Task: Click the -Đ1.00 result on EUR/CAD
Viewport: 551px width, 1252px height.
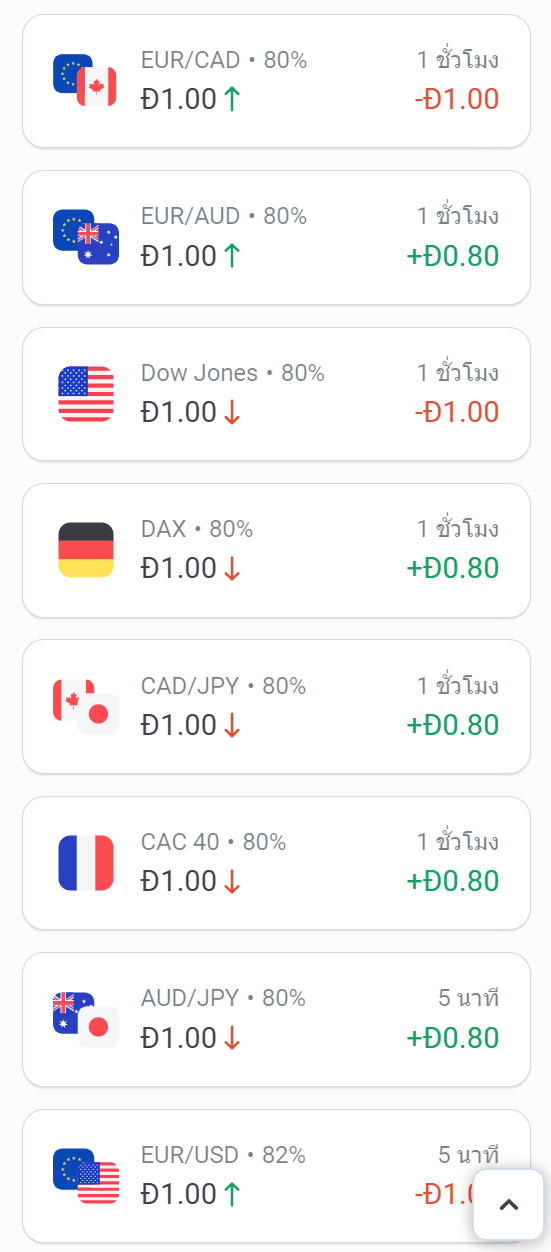Action: click(456, 99)
